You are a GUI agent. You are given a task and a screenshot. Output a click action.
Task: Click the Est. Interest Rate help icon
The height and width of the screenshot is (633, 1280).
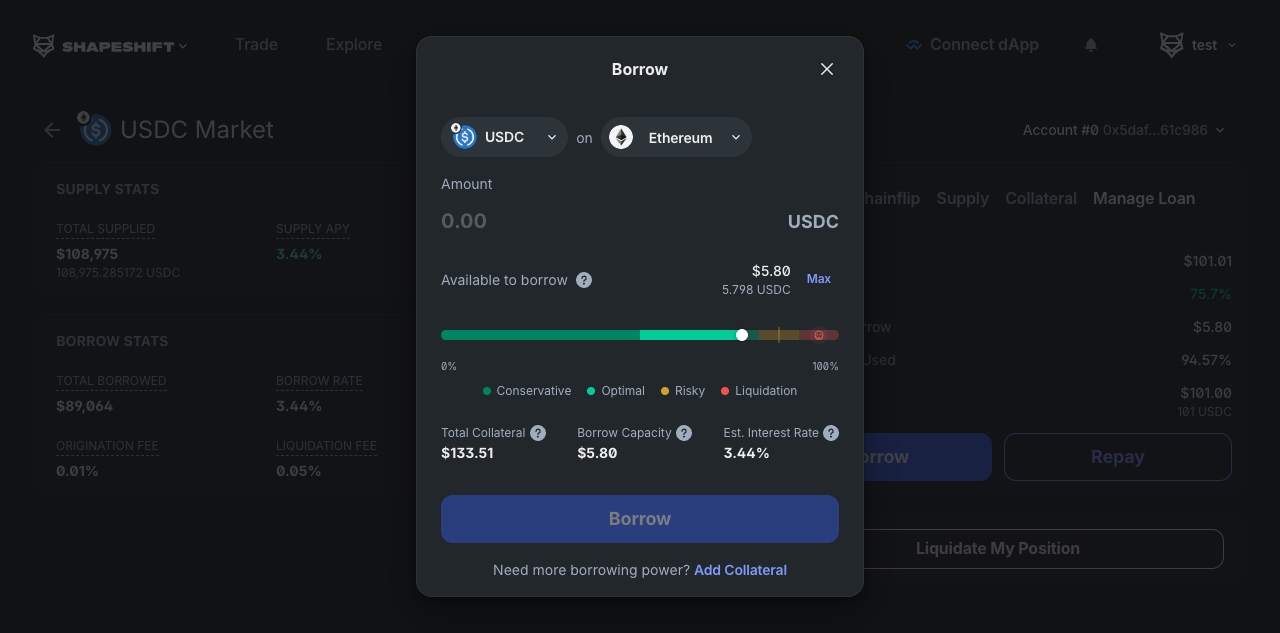tap(830, 432)
